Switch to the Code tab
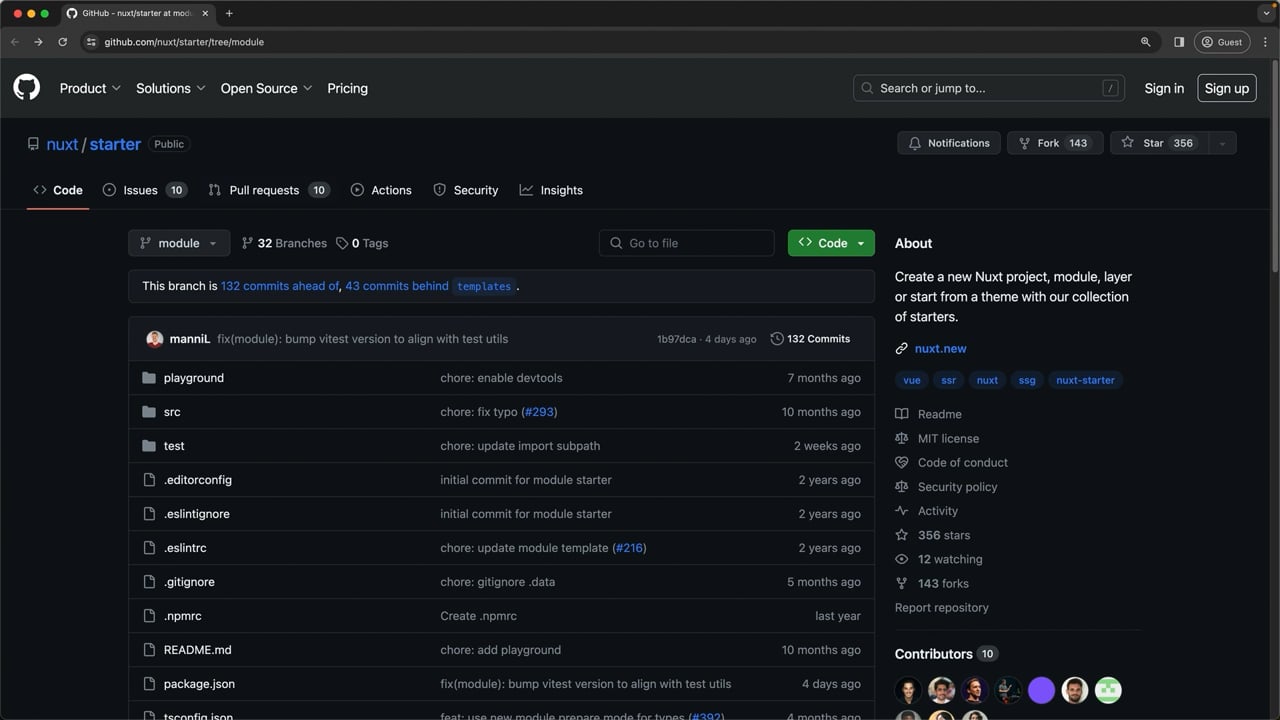The width and height of the screenshot is (1280, 720). [x=58, y=190]
